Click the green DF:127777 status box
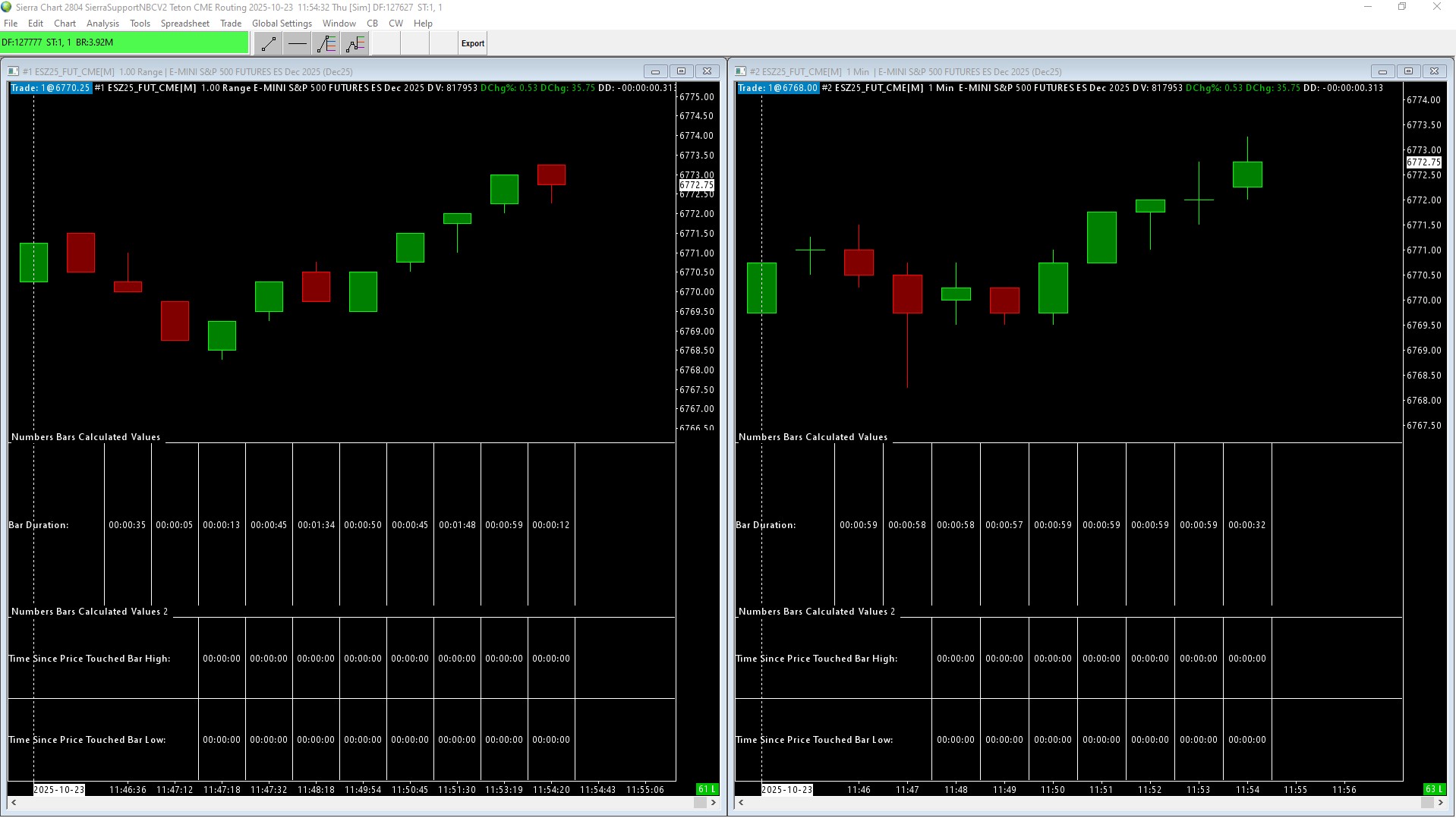 tap(124, 42)
